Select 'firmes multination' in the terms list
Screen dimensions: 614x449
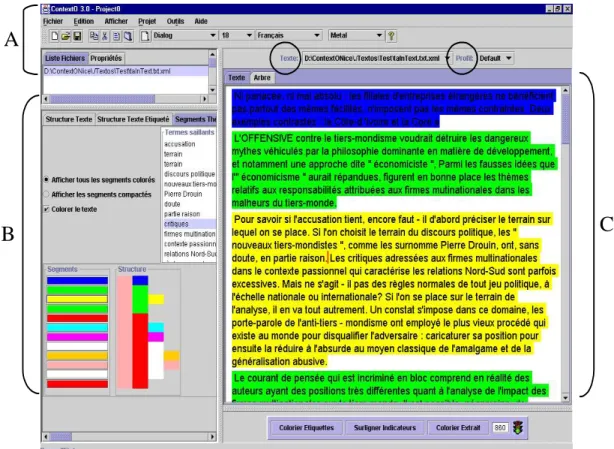click(x=190, y=234)
